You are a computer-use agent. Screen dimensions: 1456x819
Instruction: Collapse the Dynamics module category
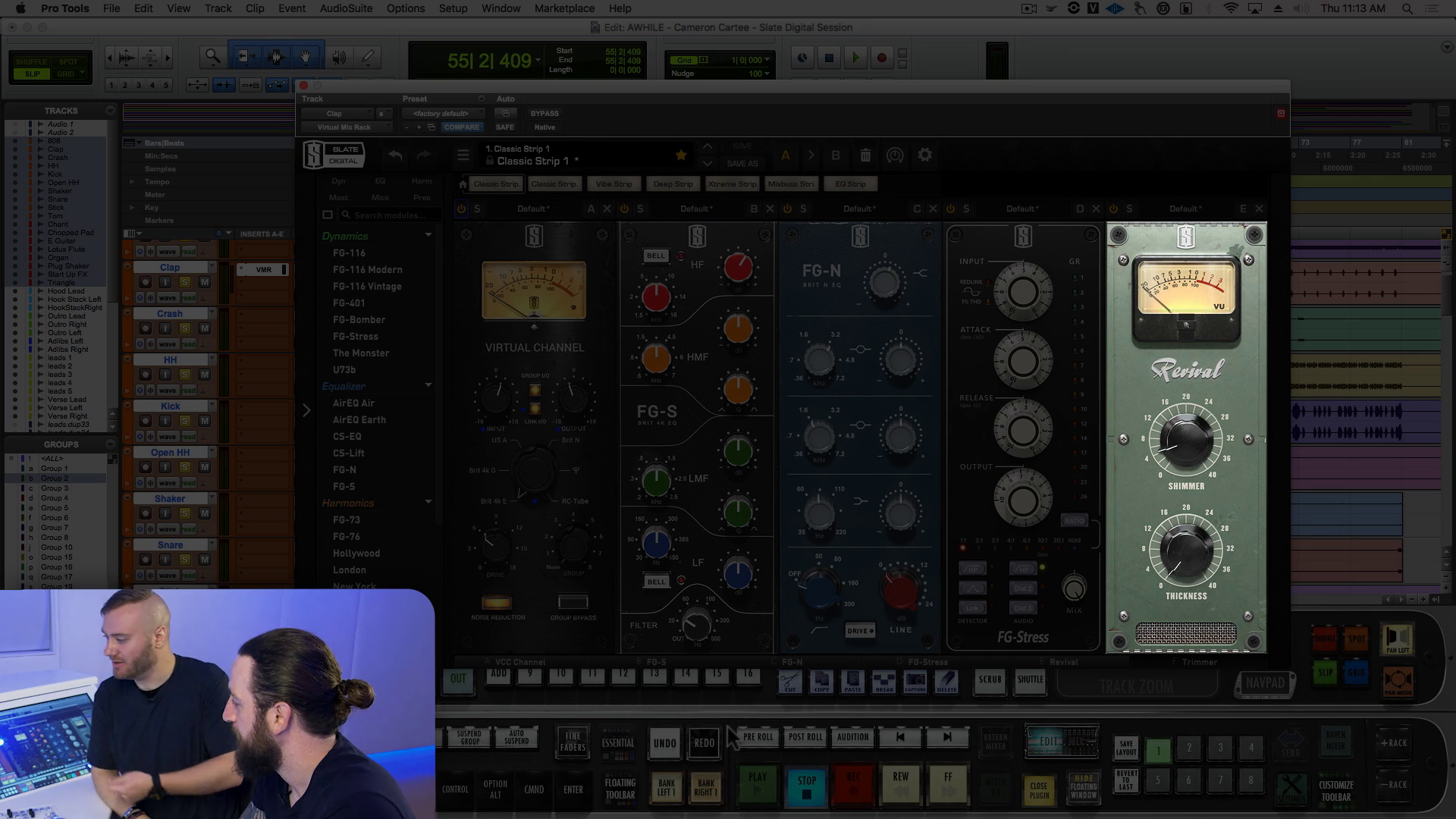point(428,236)
